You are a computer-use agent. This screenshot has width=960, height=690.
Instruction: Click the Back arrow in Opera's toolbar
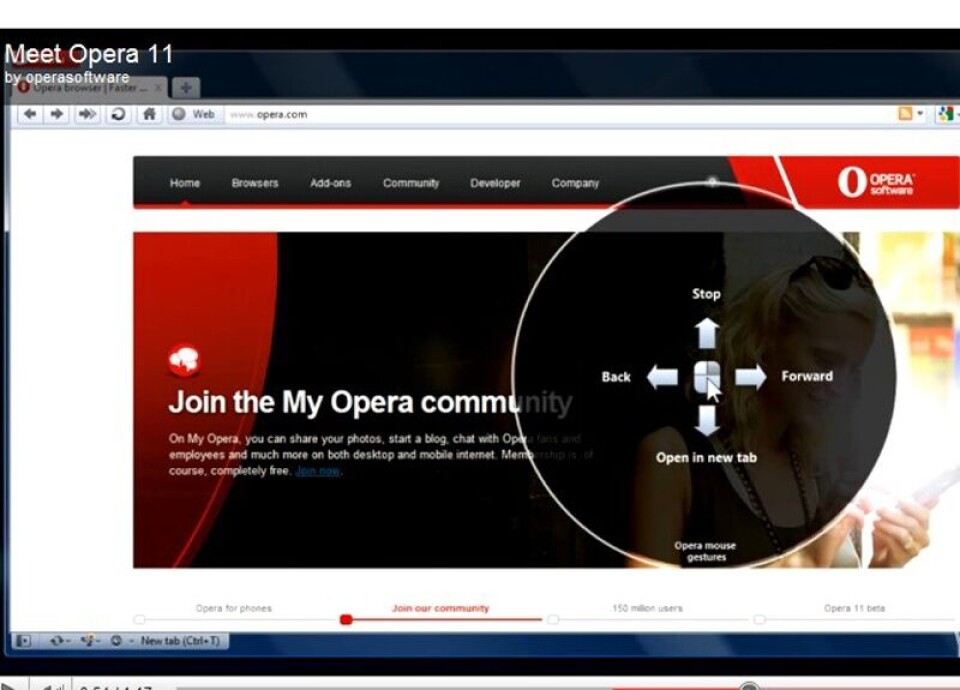[29, 114]
